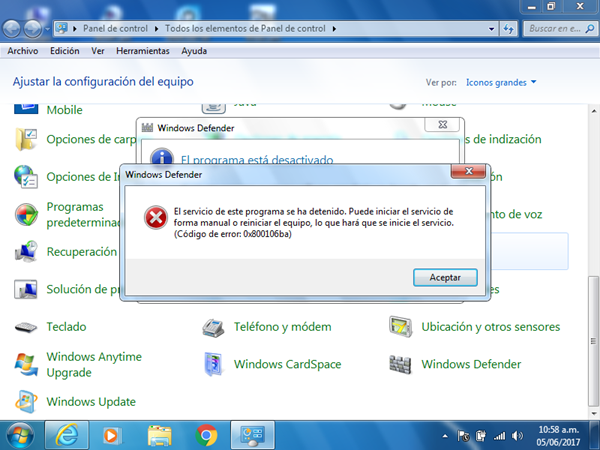Click Panel de control in breadcrumb
Image resolution: width=600 pixels, height=450 pixels.
(x=115, y=29)
